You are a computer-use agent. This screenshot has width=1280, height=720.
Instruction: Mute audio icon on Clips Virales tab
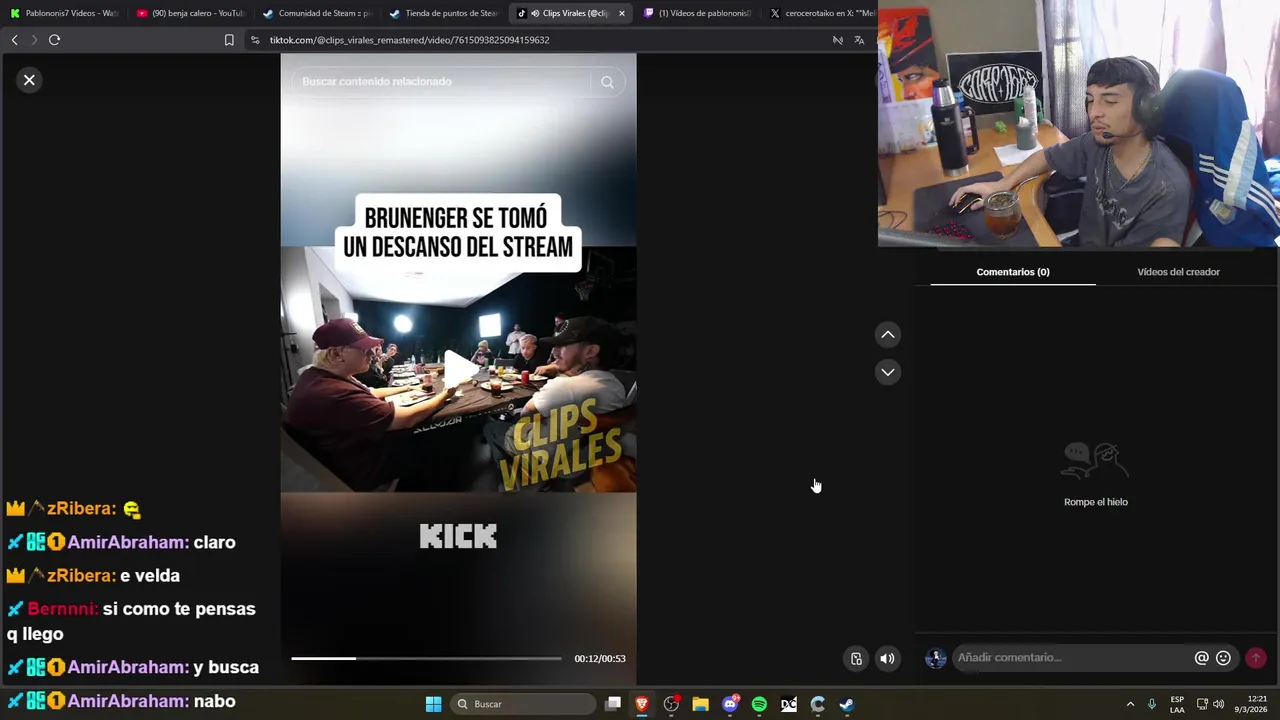pyautogui.click(x=536, y=13)
